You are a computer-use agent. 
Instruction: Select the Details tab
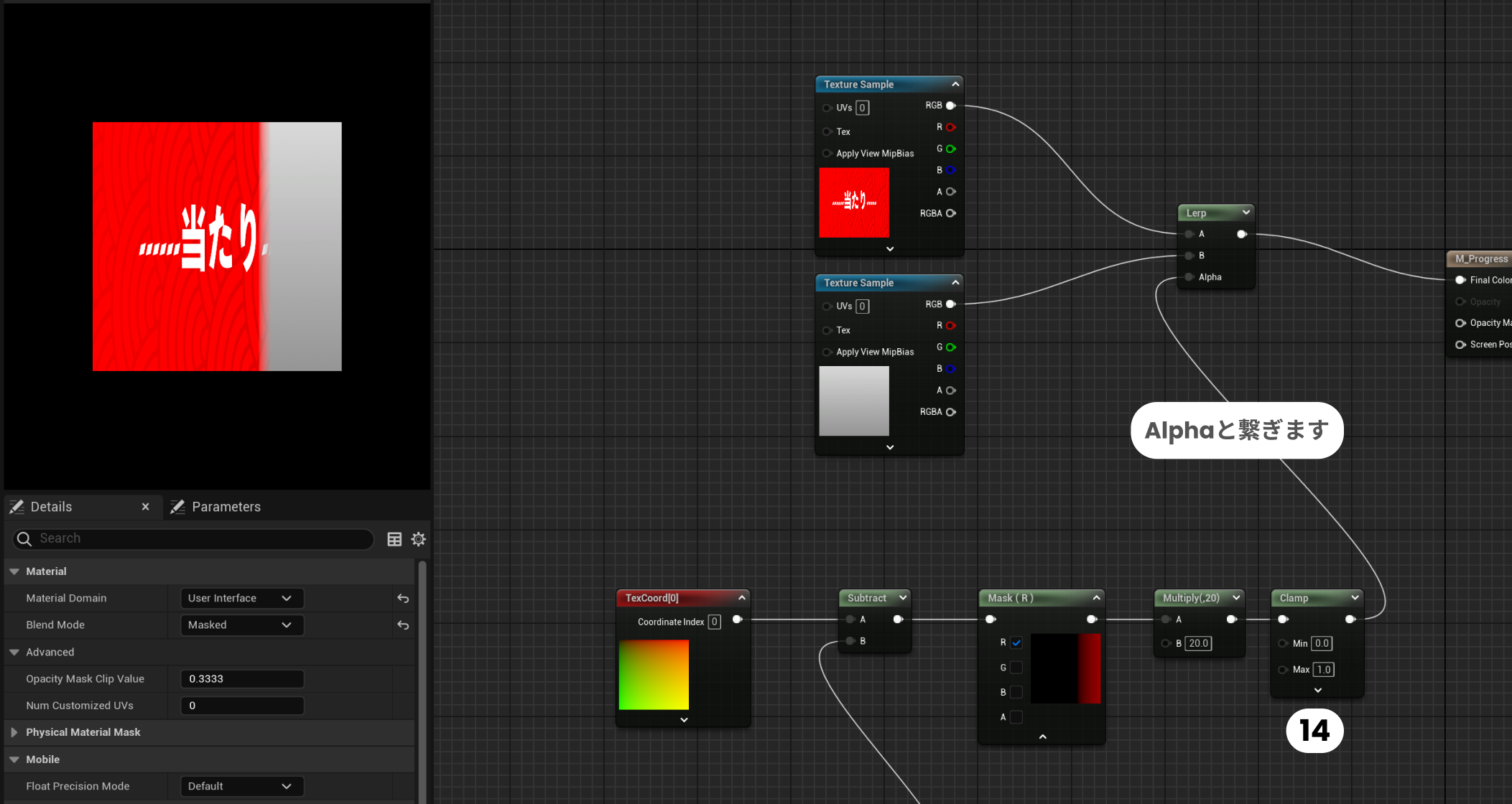pos(51,507)
